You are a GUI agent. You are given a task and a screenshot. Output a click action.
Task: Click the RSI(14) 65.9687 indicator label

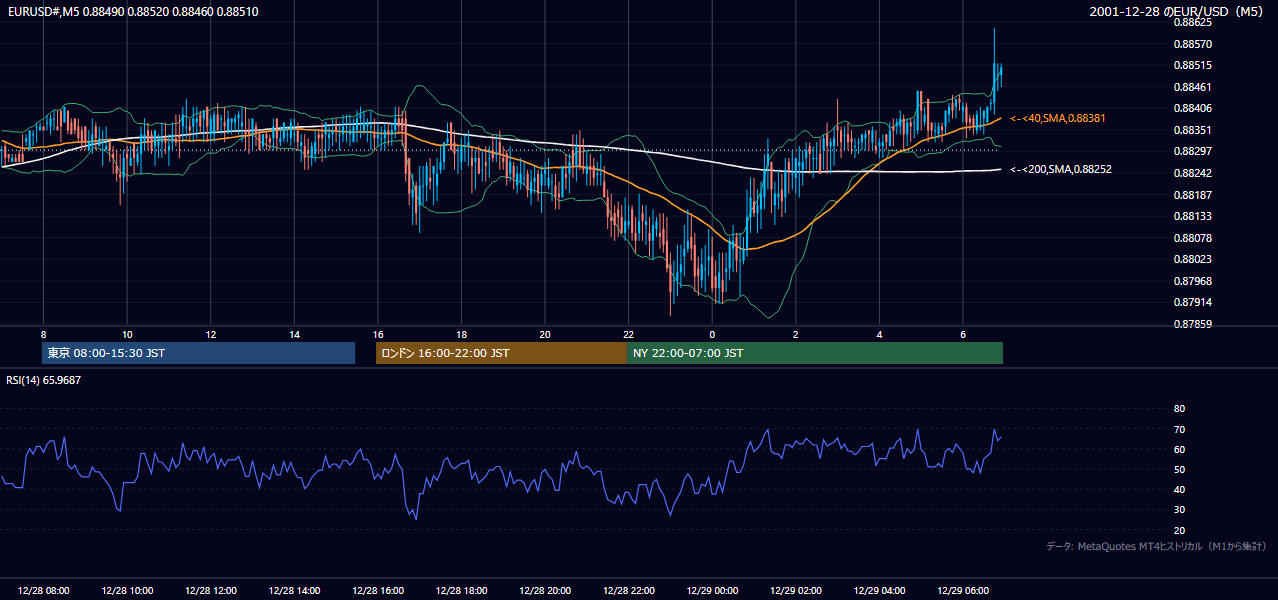click(44, 380)
